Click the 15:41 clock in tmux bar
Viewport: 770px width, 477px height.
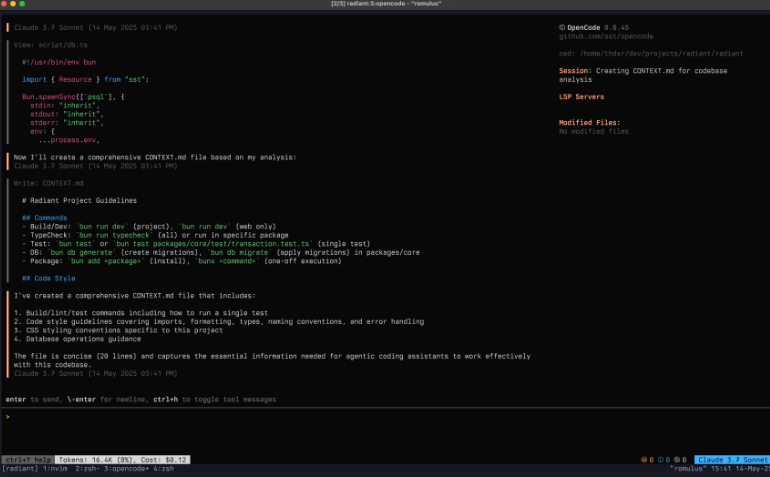coord(721,469)
